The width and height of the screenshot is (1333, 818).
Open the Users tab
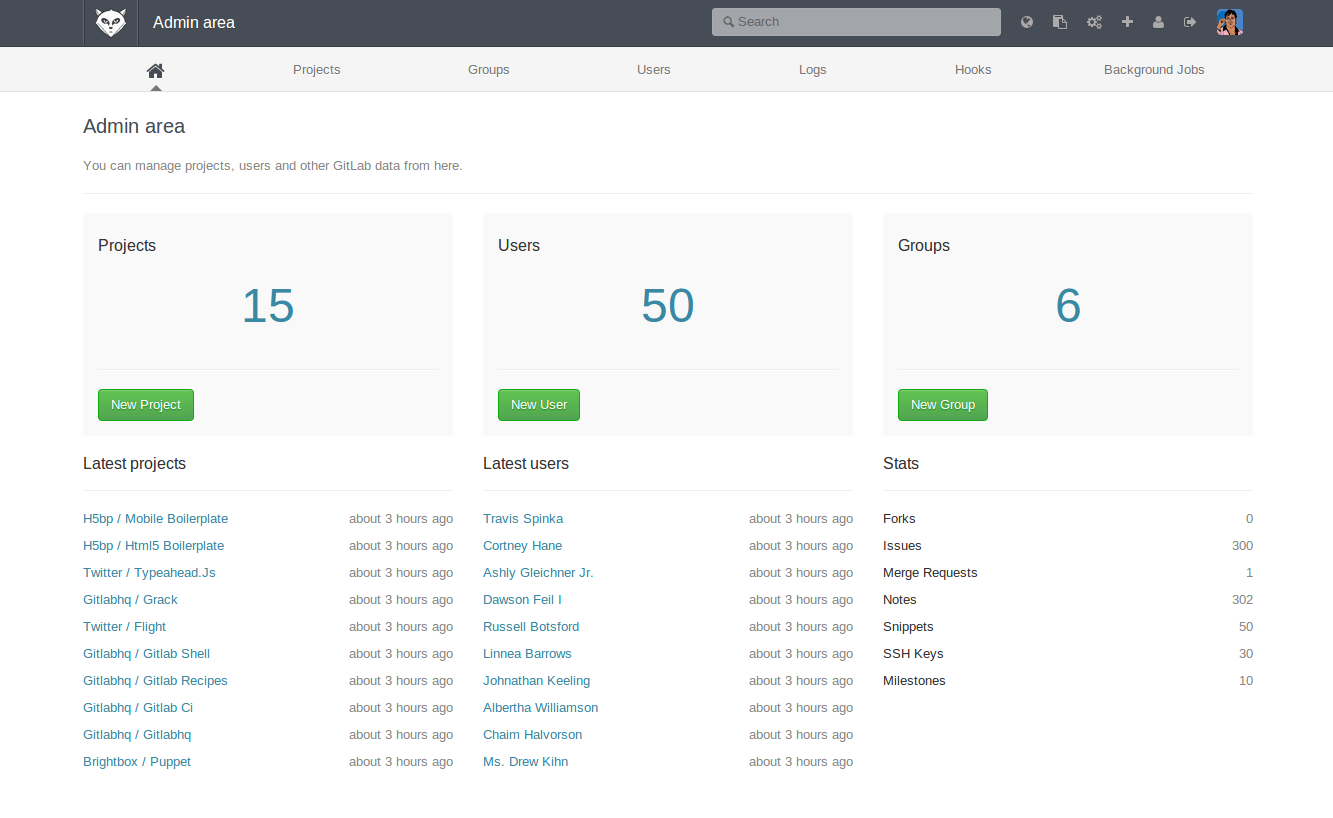653,69
